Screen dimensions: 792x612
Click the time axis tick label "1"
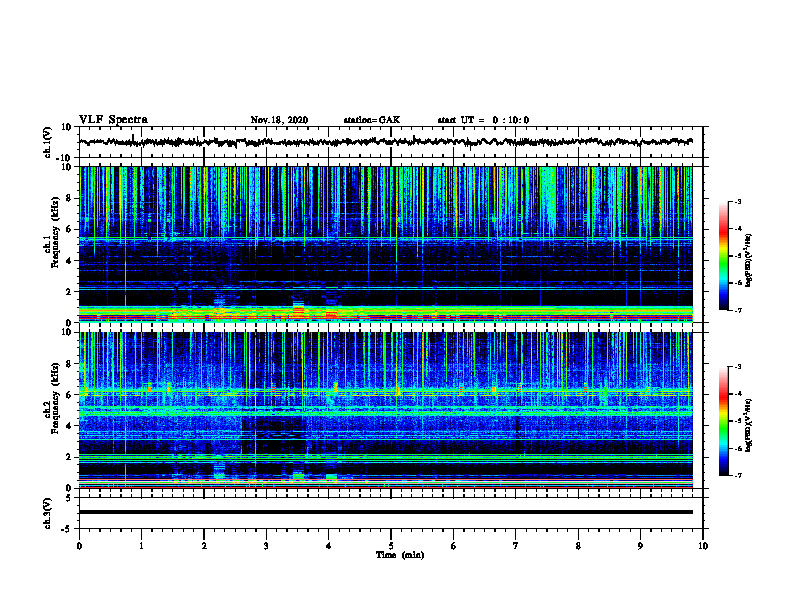[x=141, y=546]
